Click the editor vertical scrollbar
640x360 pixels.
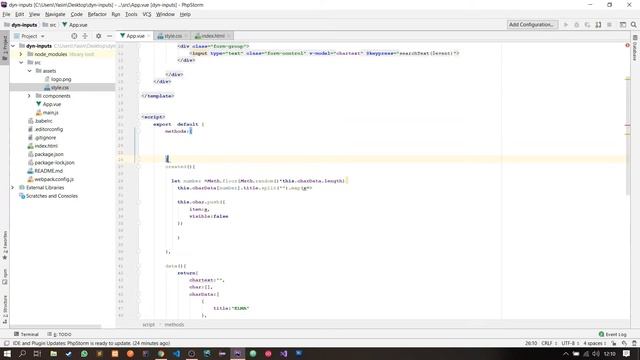pos(628,118)
